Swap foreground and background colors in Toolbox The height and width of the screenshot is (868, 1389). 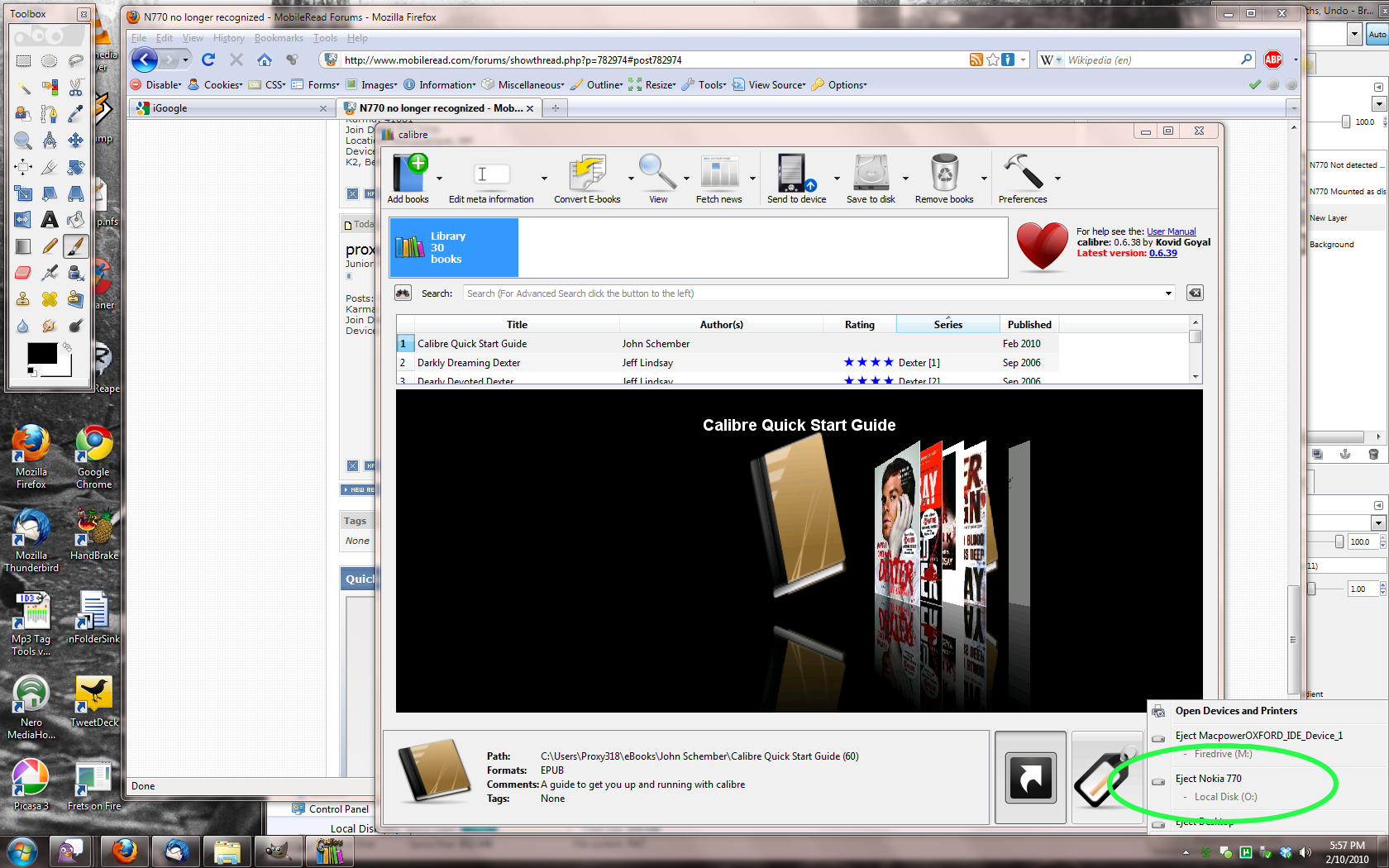click(x=67, y=349)
